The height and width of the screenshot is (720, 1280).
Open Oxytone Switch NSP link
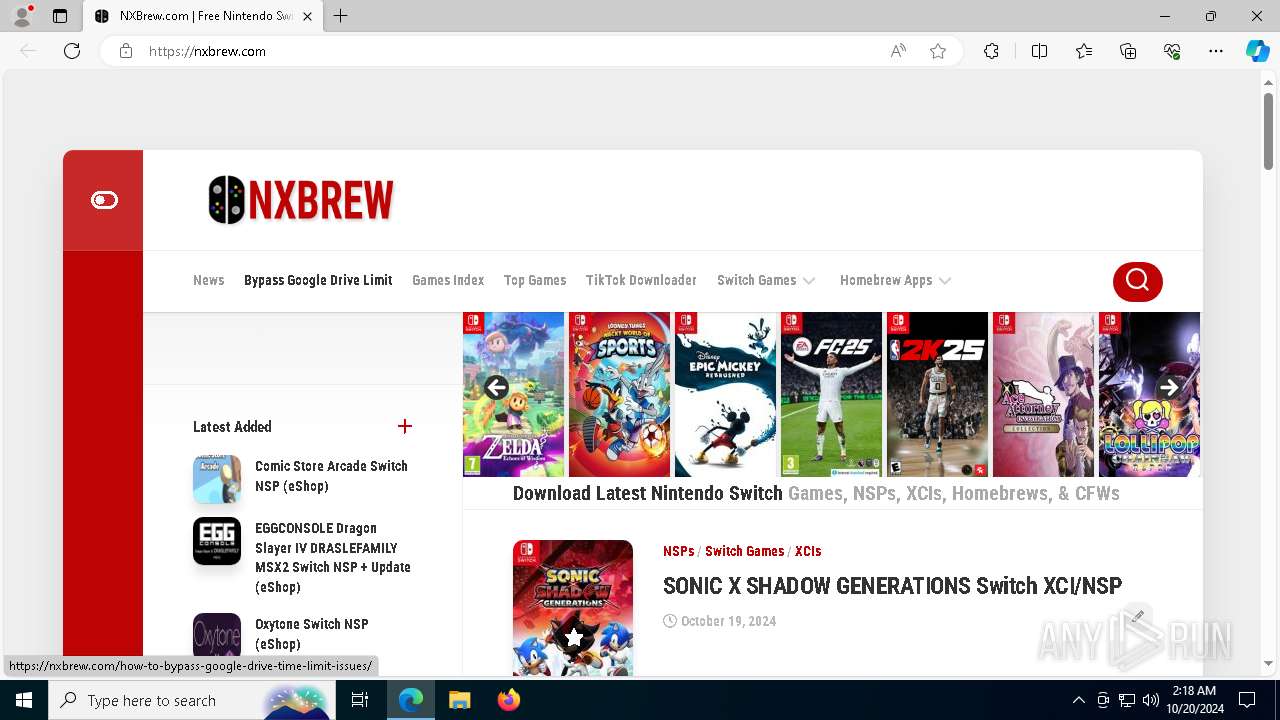[312, 634]
